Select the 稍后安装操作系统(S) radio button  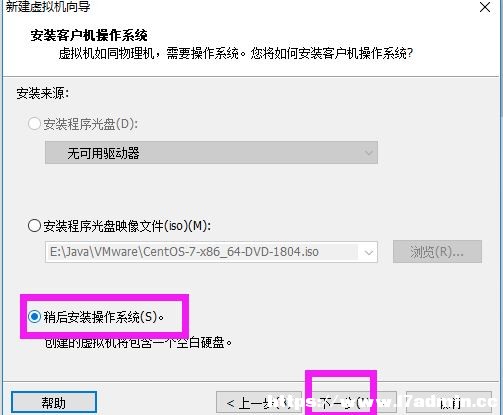34,316
